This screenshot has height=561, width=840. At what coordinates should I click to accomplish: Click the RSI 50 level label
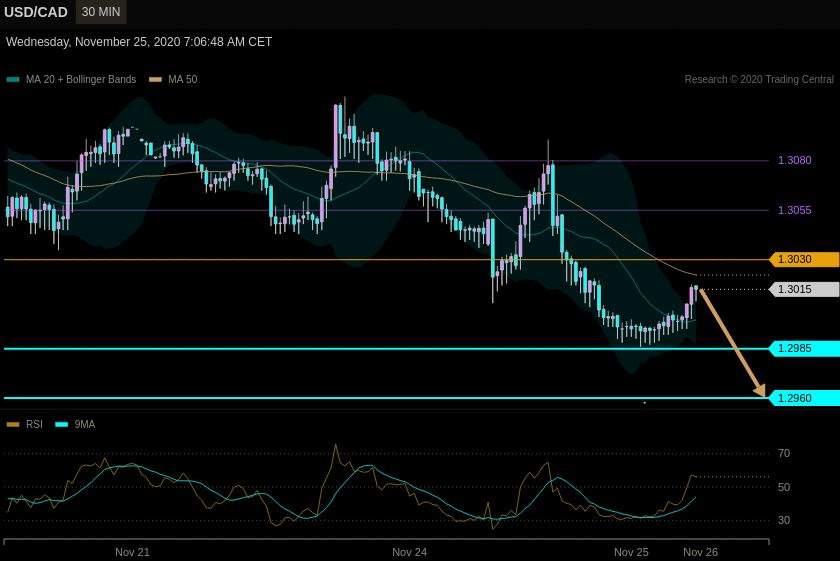(784, 487)
